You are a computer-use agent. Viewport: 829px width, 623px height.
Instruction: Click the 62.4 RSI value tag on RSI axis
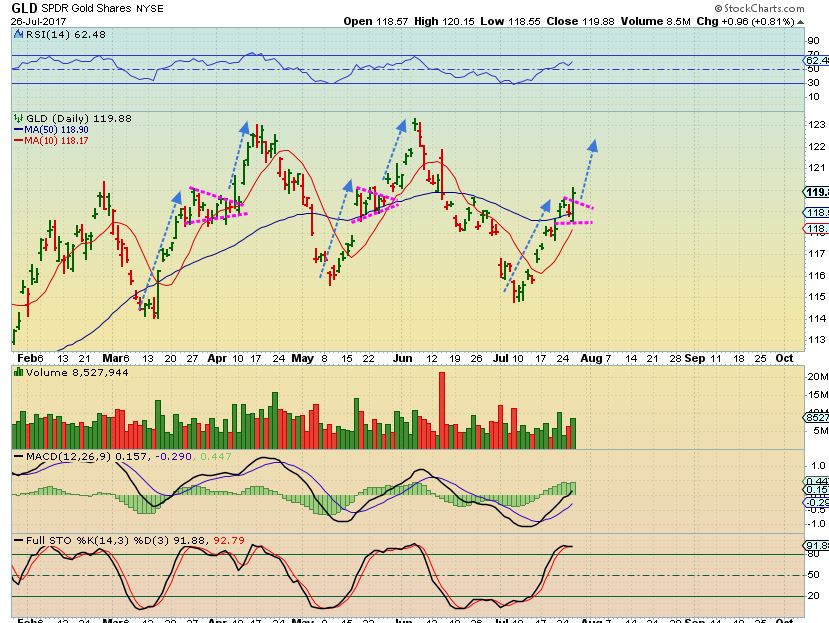[816, 61]
